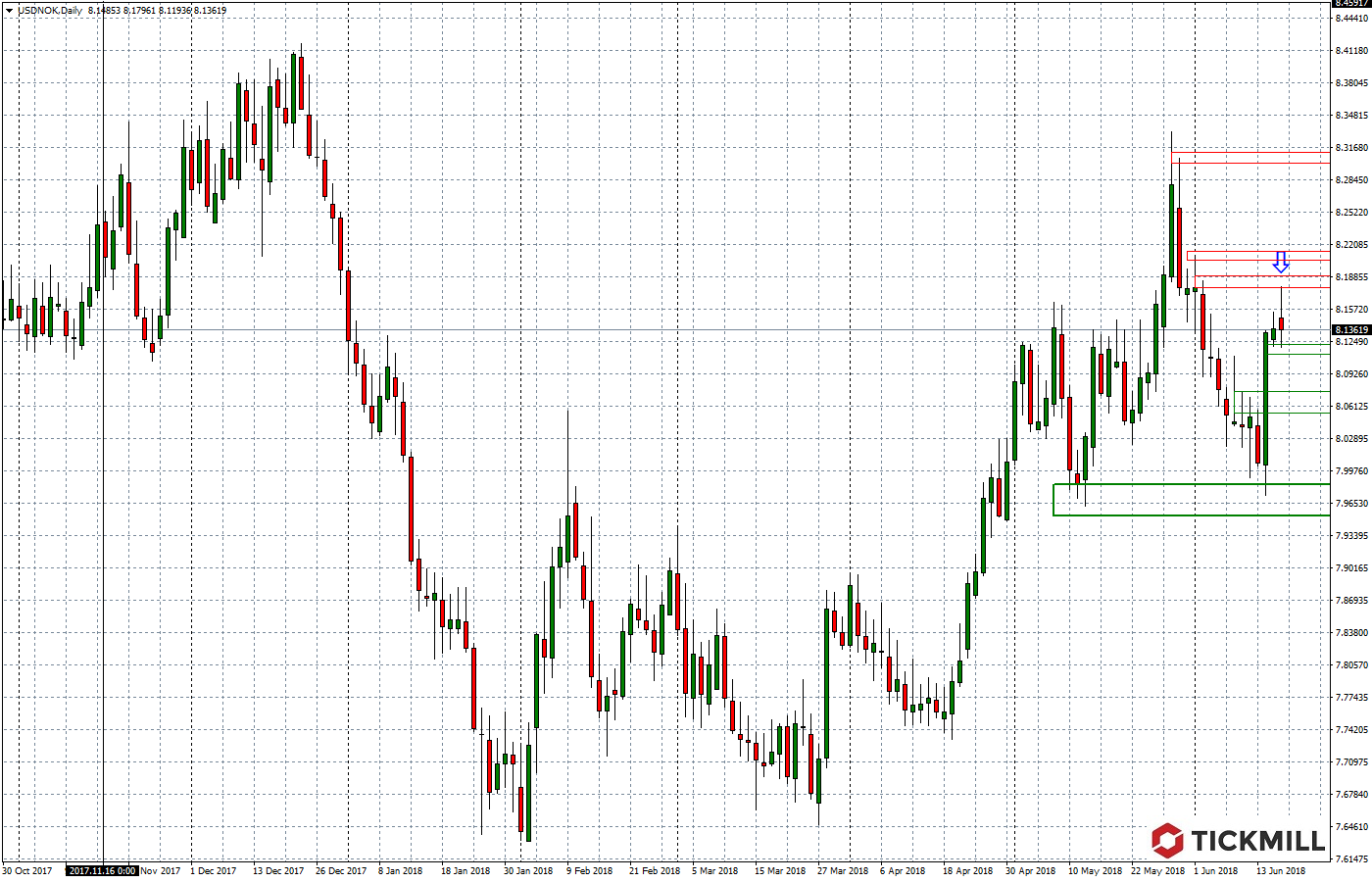This screenshot has height=882, width=1372.
Task: Click the 8 Jan 2018 date label
Action: point(401,870)
